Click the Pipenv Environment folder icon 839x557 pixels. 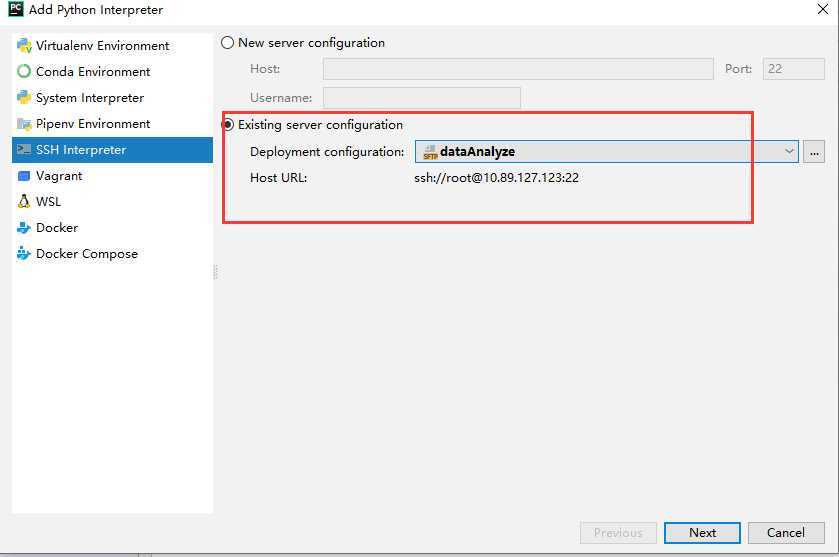tap(24, 124)
